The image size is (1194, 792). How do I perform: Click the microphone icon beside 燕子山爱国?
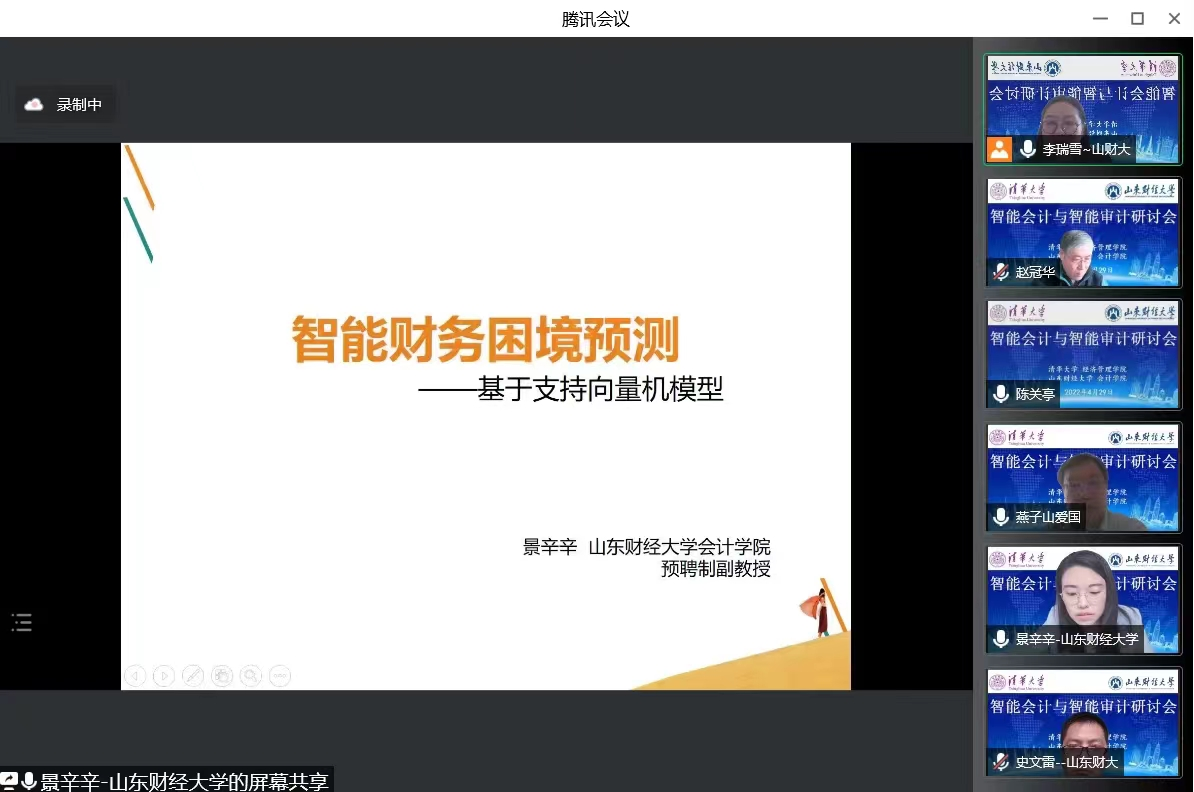1000,517
